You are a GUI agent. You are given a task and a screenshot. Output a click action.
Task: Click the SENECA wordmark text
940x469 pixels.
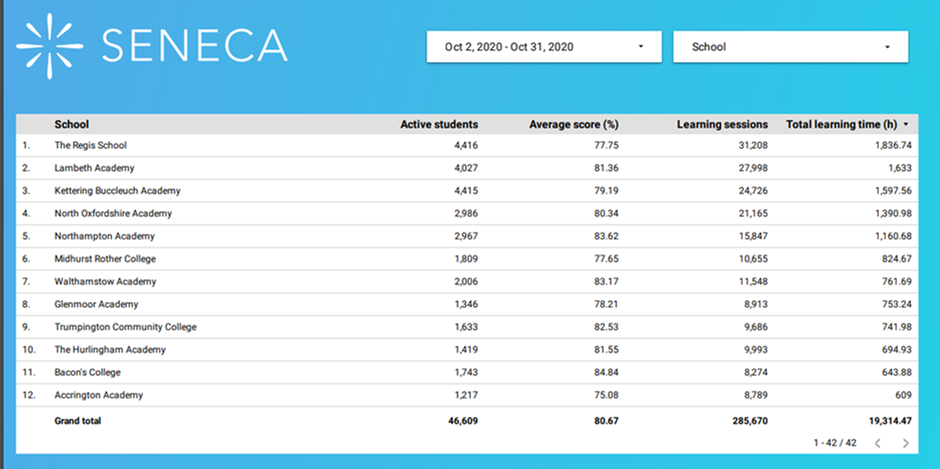click(194, 45)
